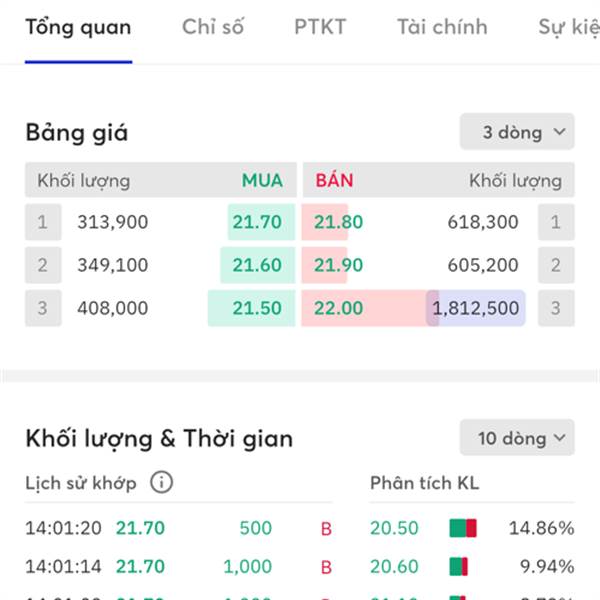This screenshot has height=600, width=600.
Task: Tap the 20.50 volume analysis color bar
Action: tap(463, 528)
